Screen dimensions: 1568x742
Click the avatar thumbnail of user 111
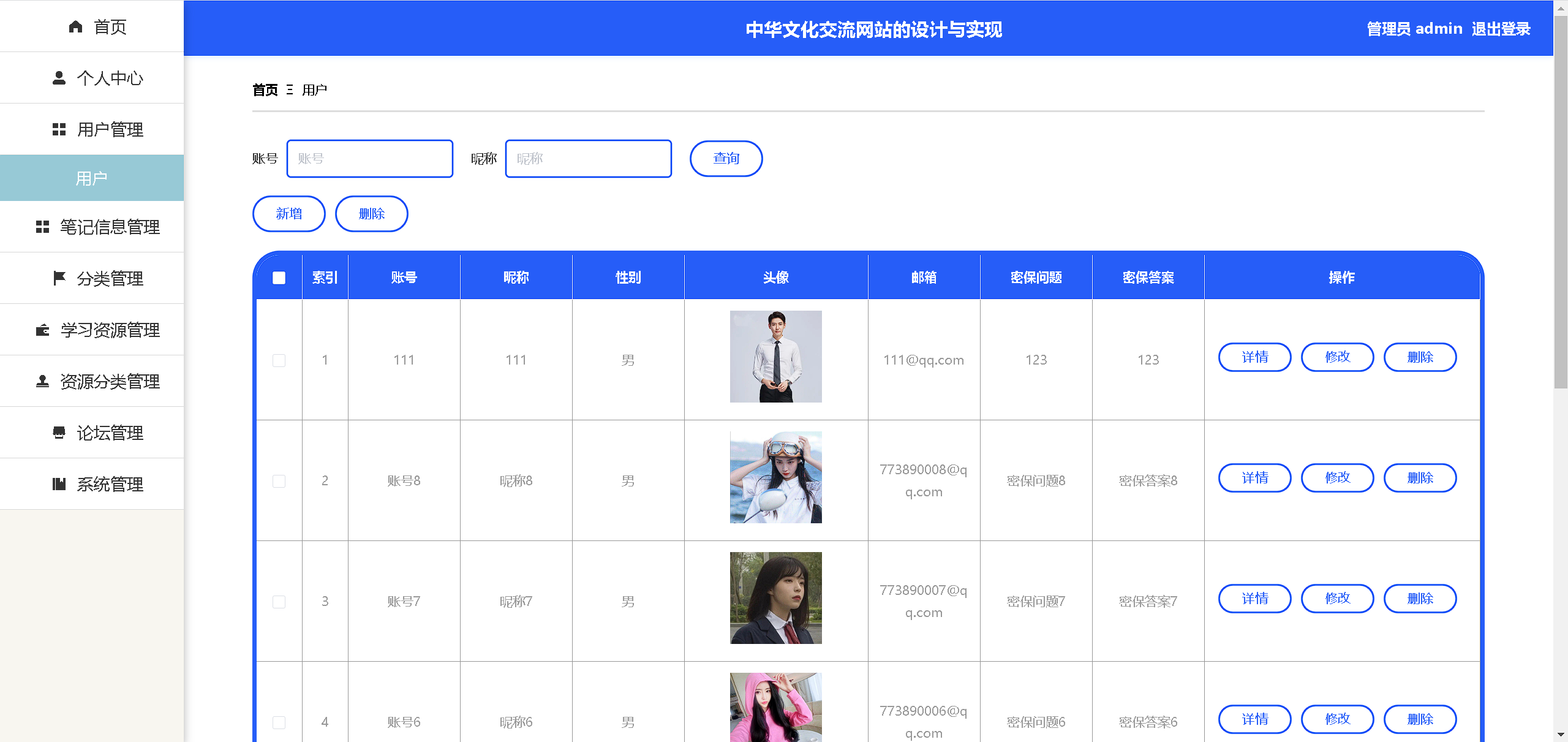[775, 357]
